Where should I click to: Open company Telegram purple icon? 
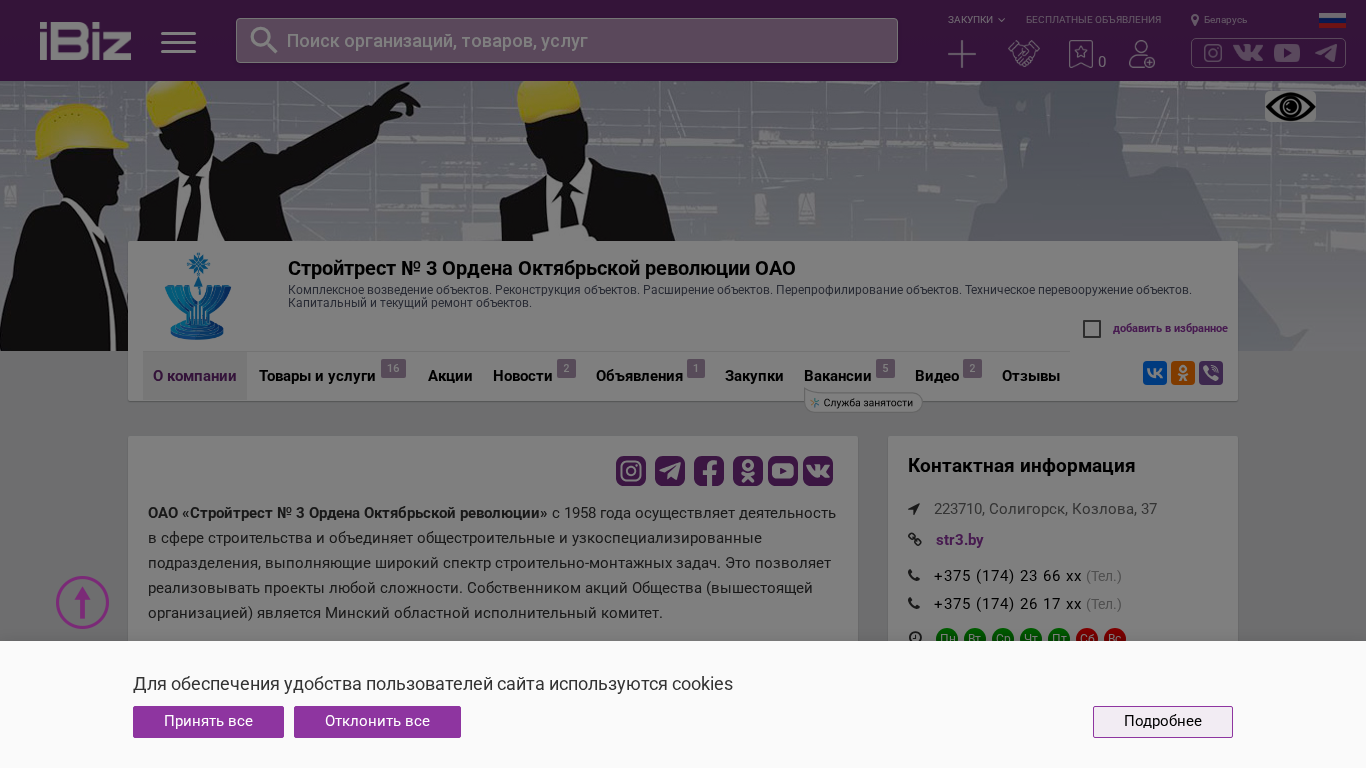coord(670,471)
